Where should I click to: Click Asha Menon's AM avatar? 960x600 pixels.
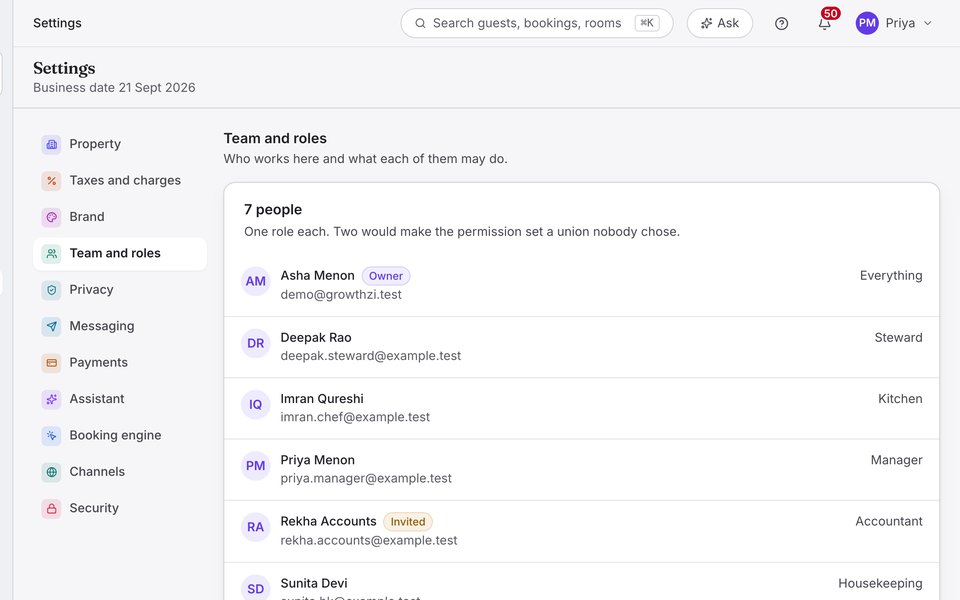[255, 282]
